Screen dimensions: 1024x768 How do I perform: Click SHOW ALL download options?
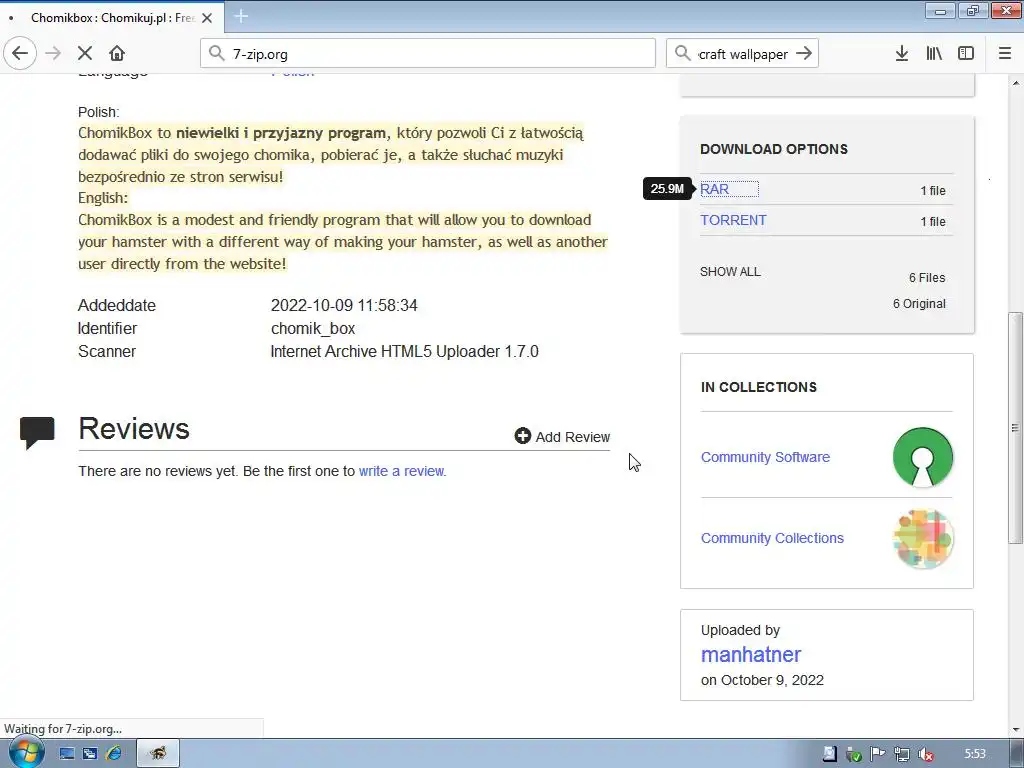[x=730, y=272]
